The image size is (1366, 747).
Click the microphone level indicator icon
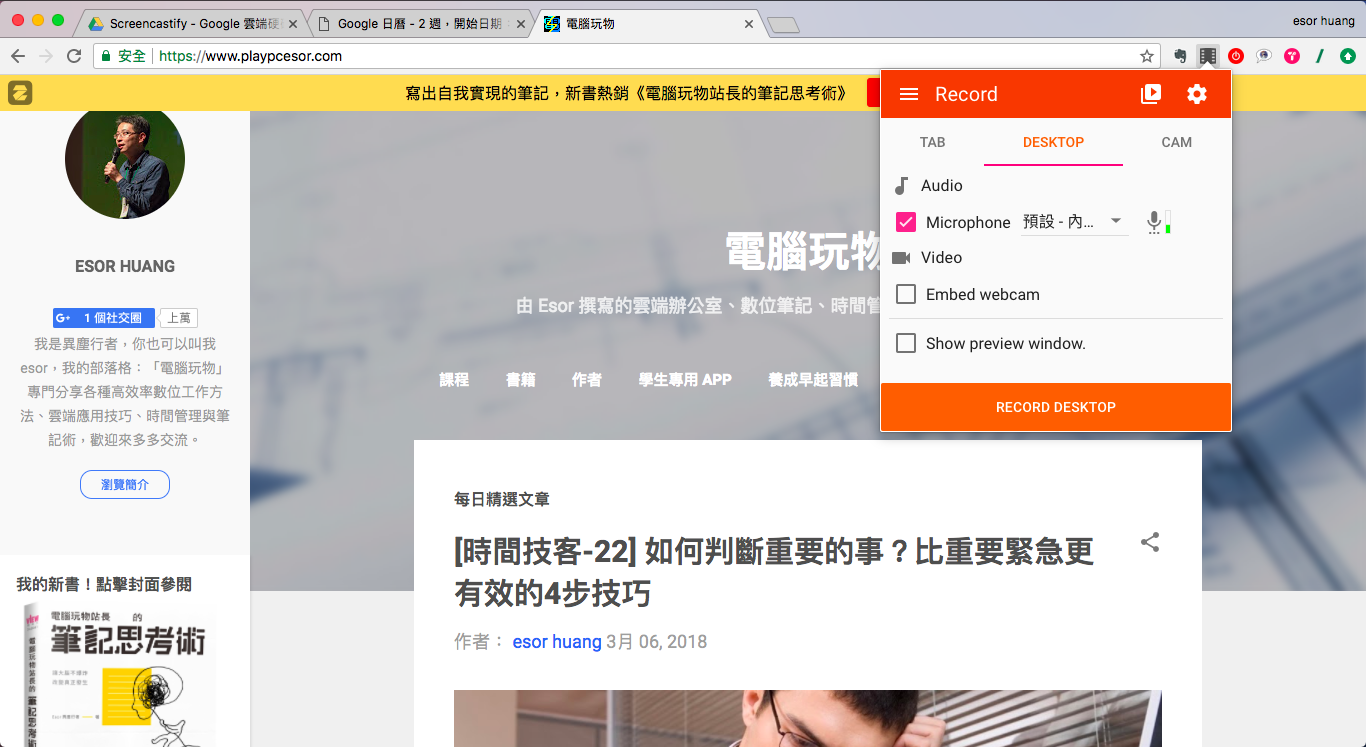tap(1158, 222)
